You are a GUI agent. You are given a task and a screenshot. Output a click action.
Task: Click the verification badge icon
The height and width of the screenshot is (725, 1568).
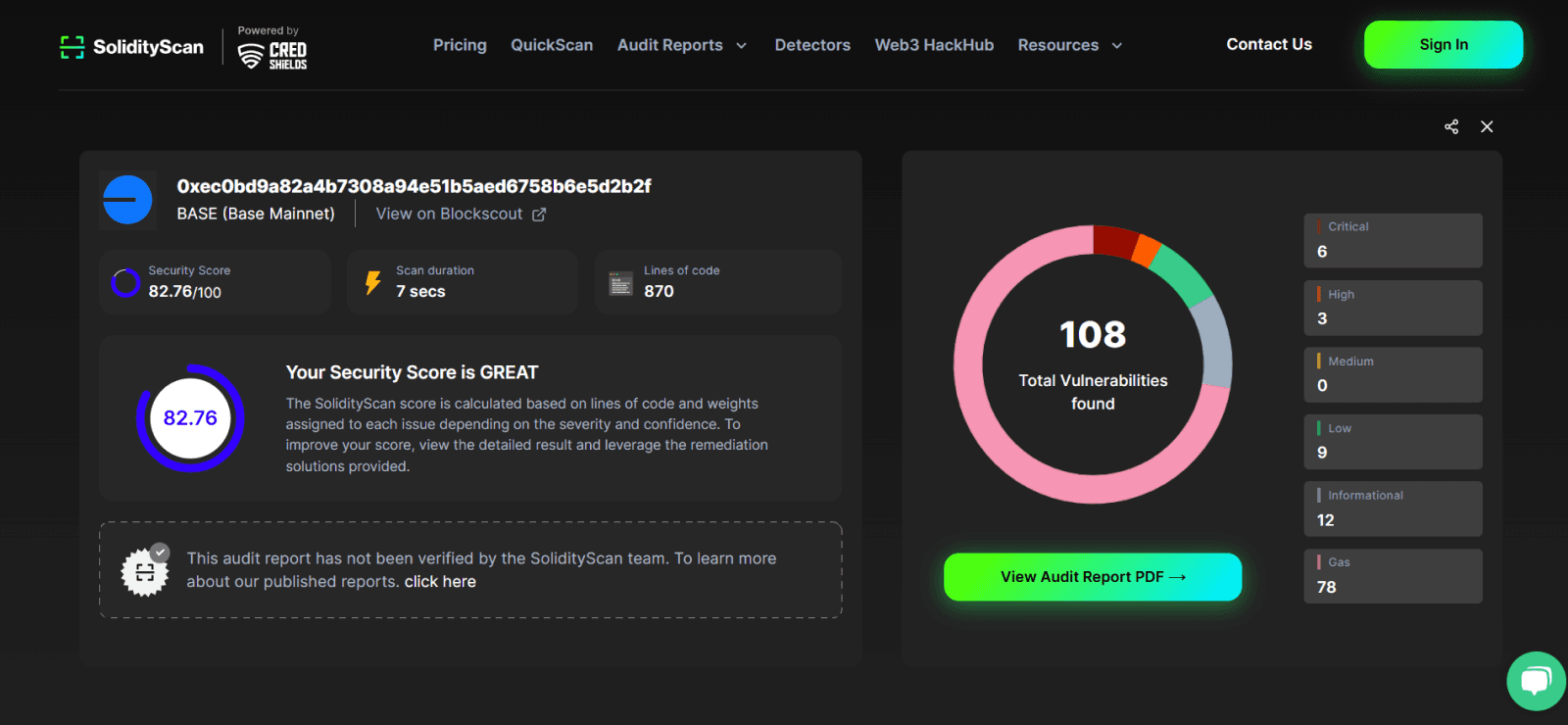pyautogui.click(x=145, y=571)
